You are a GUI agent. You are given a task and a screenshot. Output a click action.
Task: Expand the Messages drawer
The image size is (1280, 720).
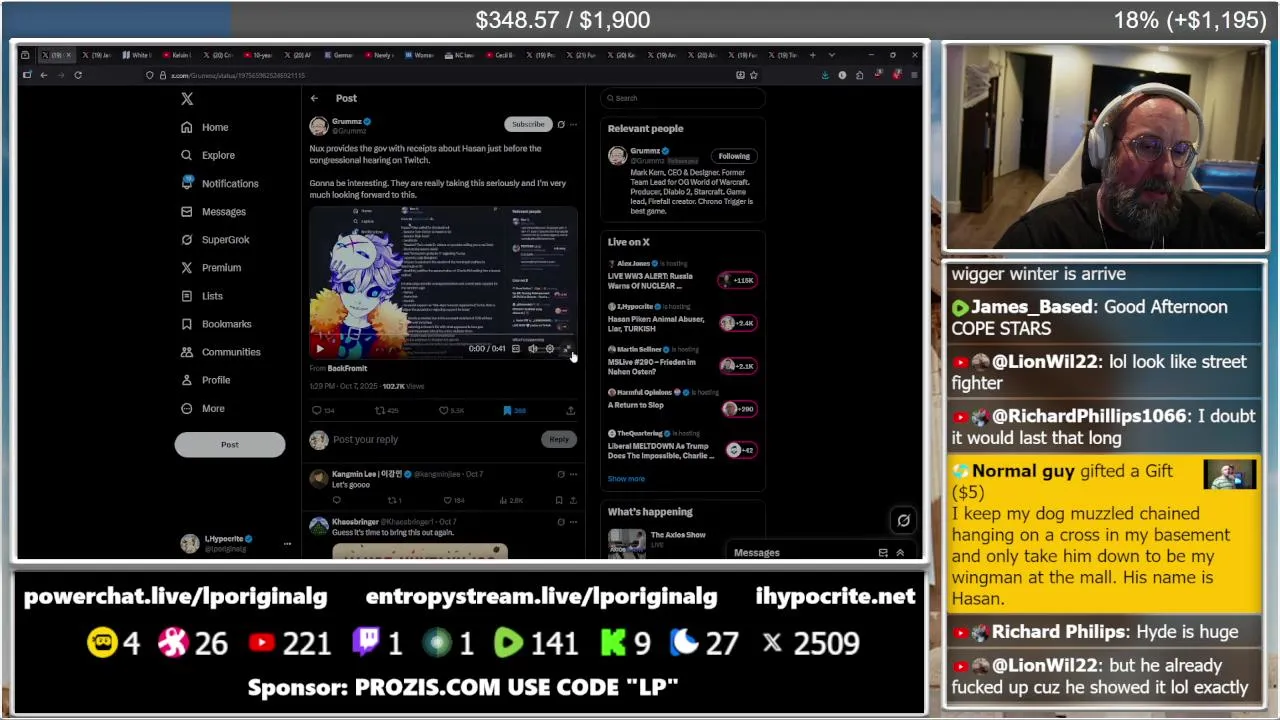(x=900, y=553)
